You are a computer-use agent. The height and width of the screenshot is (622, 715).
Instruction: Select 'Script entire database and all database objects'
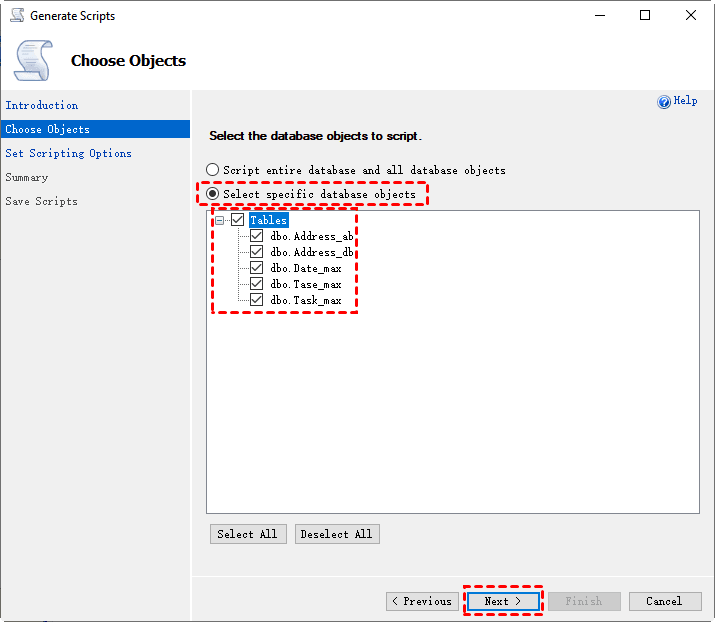click(212, 170)
